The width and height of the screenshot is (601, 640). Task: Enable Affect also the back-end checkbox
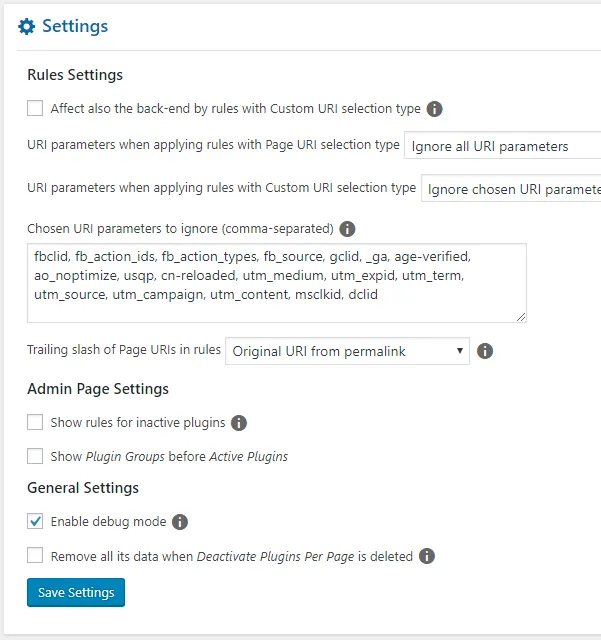click(36, 108)
